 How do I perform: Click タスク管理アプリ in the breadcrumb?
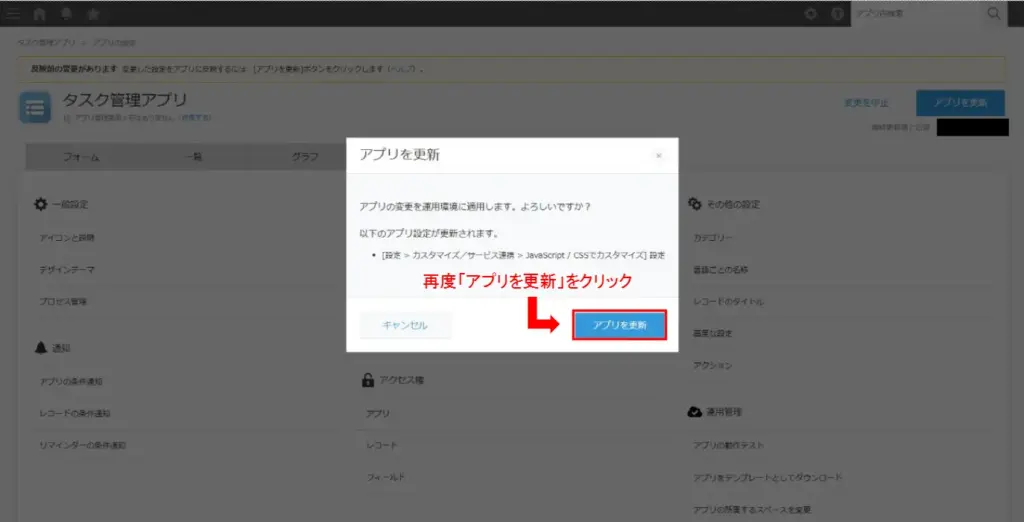pyautogui.click(x=46, y=42)
